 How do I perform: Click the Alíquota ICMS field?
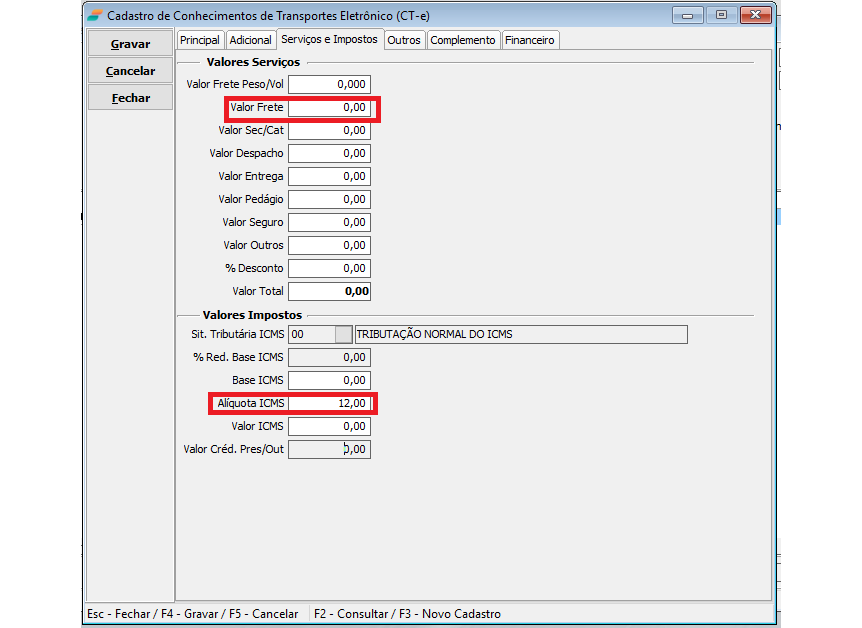coord(329,403)
